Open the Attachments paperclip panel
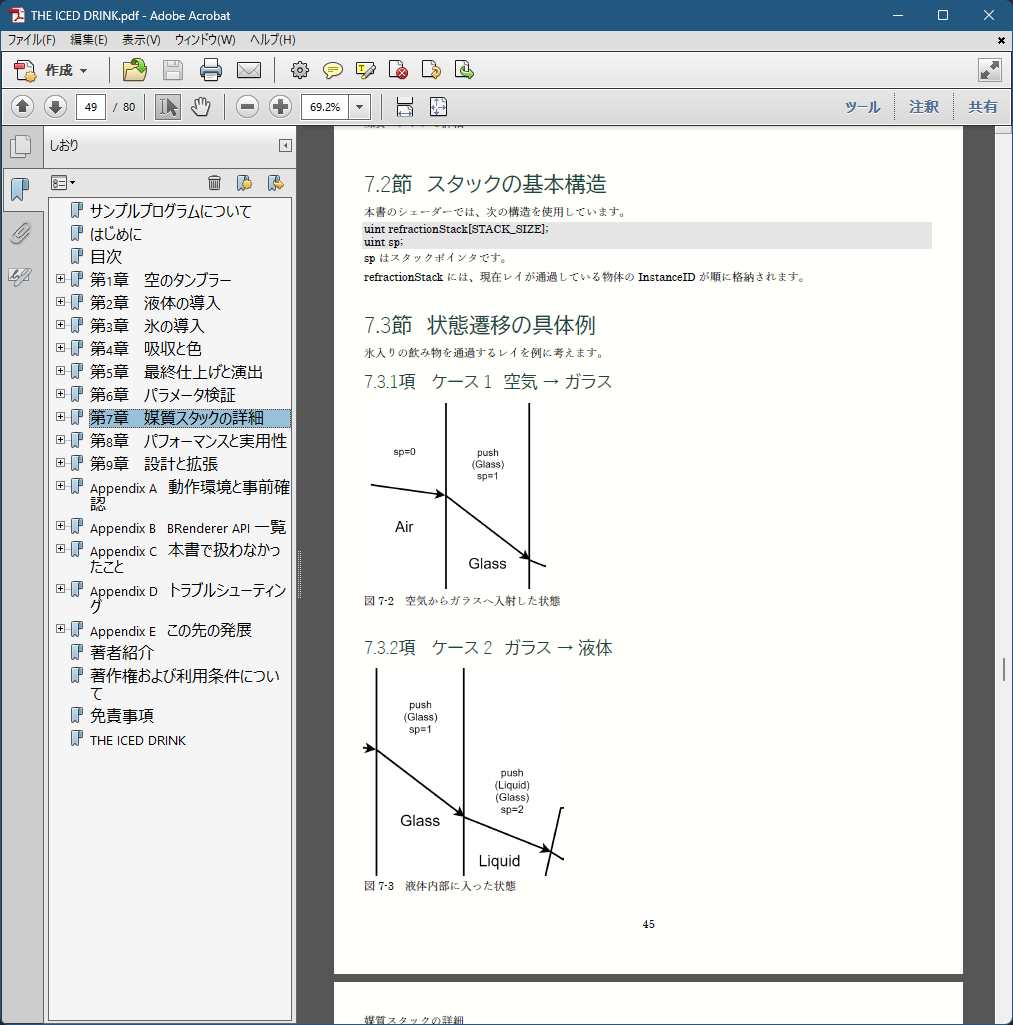 pyautogui.click(x=20, y=233)
